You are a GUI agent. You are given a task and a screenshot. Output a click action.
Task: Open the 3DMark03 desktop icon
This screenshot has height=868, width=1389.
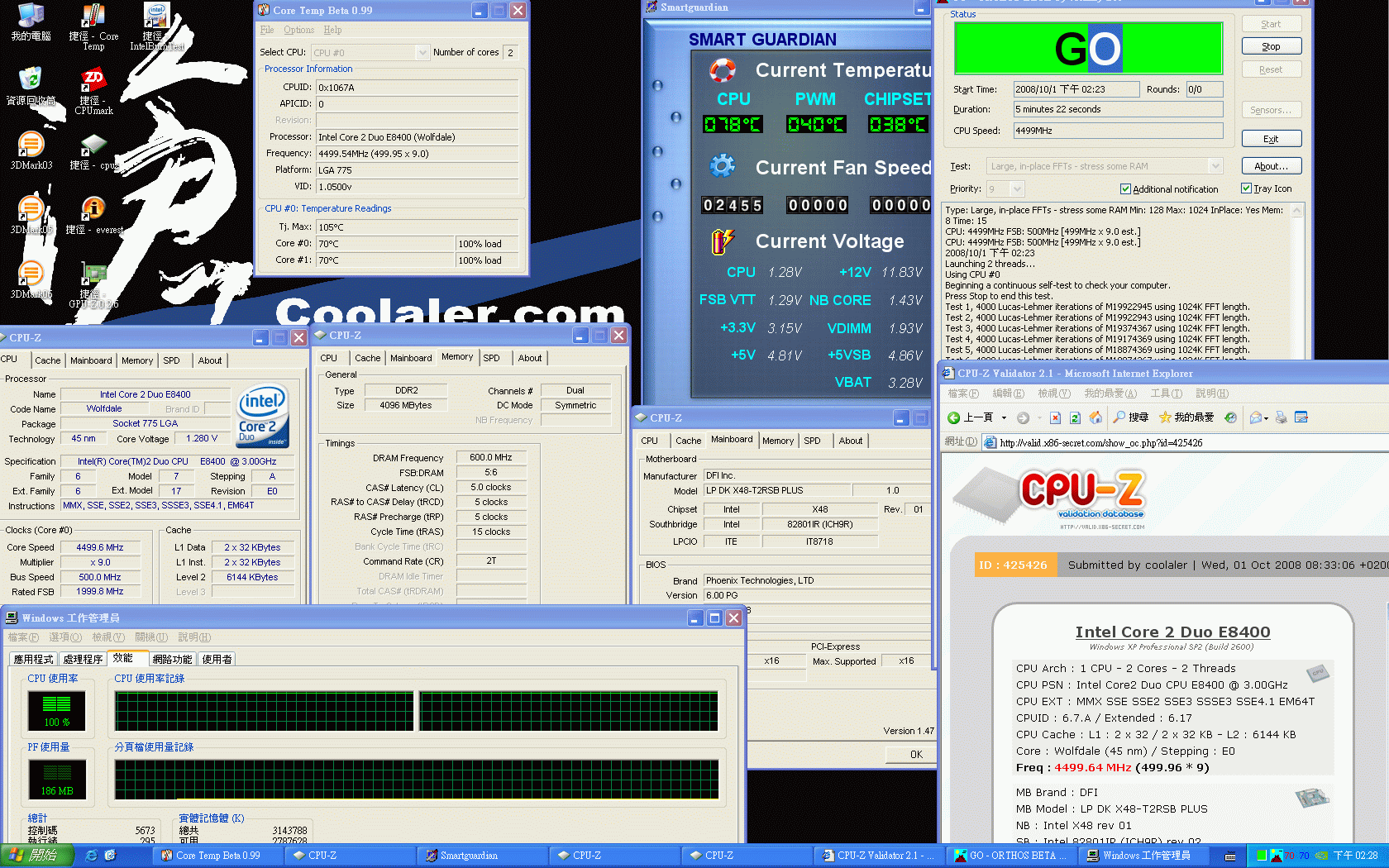(31, 150)
